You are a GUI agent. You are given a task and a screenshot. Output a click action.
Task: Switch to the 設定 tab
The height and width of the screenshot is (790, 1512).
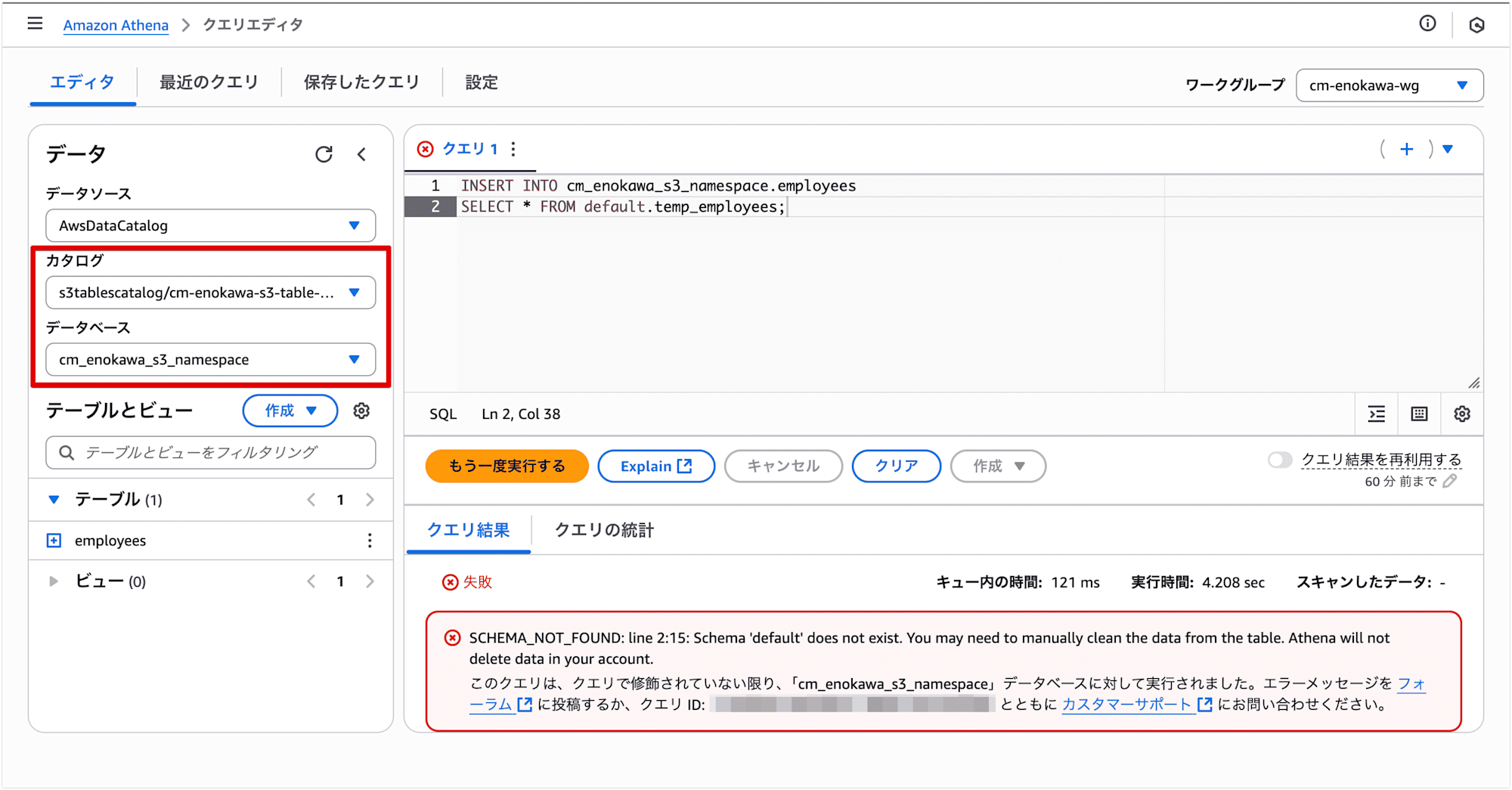click(482, 82)
